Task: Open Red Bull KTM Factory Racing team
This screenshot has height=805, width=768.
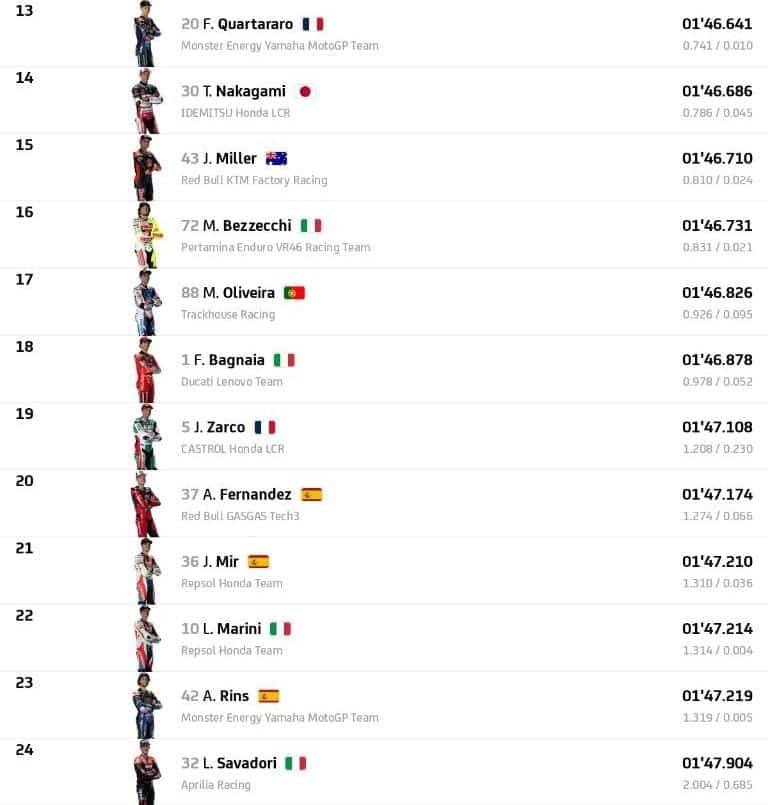Action: tap(254, 180)
